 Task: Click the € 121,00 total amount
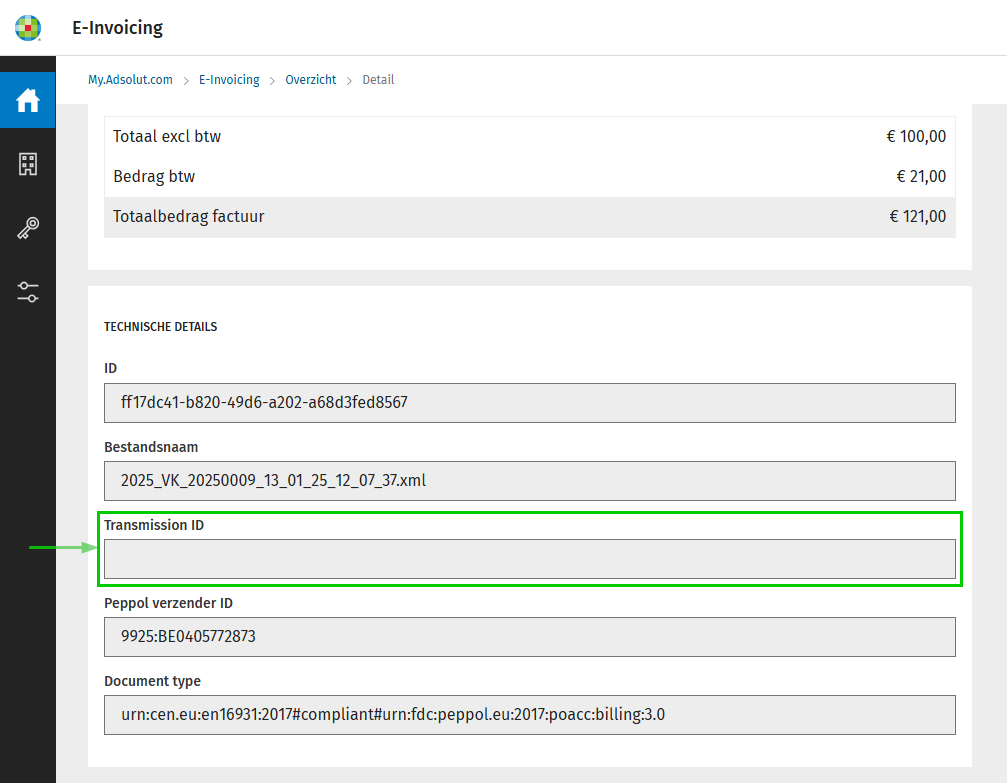917,217
